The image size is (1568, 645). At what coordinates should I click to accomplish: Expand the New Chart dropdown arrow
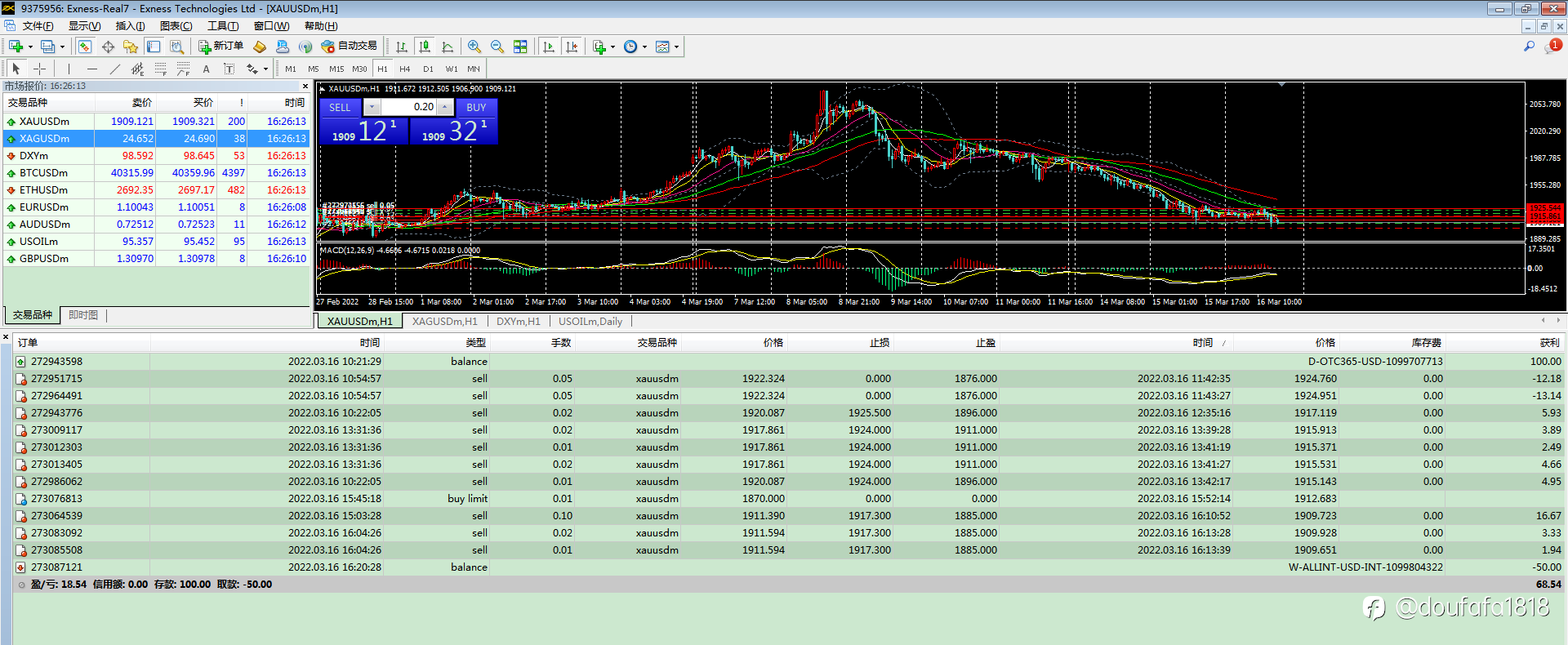pos(30,47)
